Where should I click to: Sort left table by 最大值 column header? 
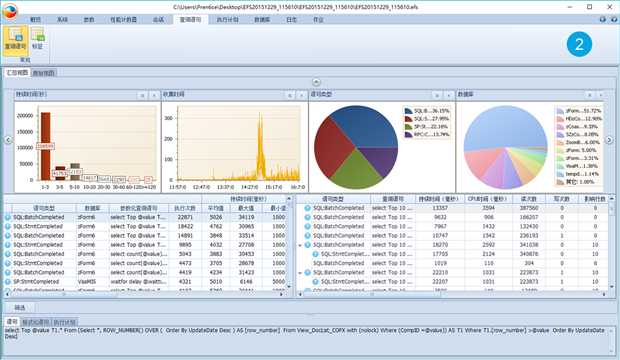246,208
